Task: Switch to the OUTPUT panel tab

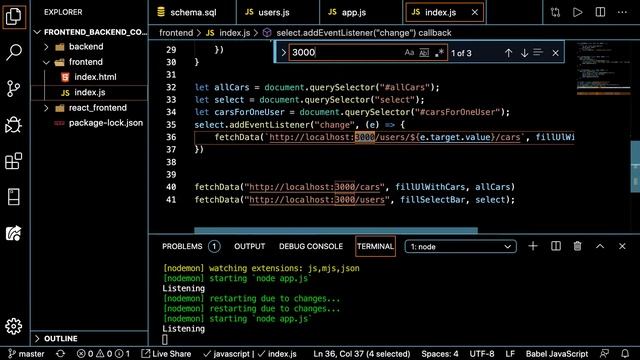Action: 249,247
